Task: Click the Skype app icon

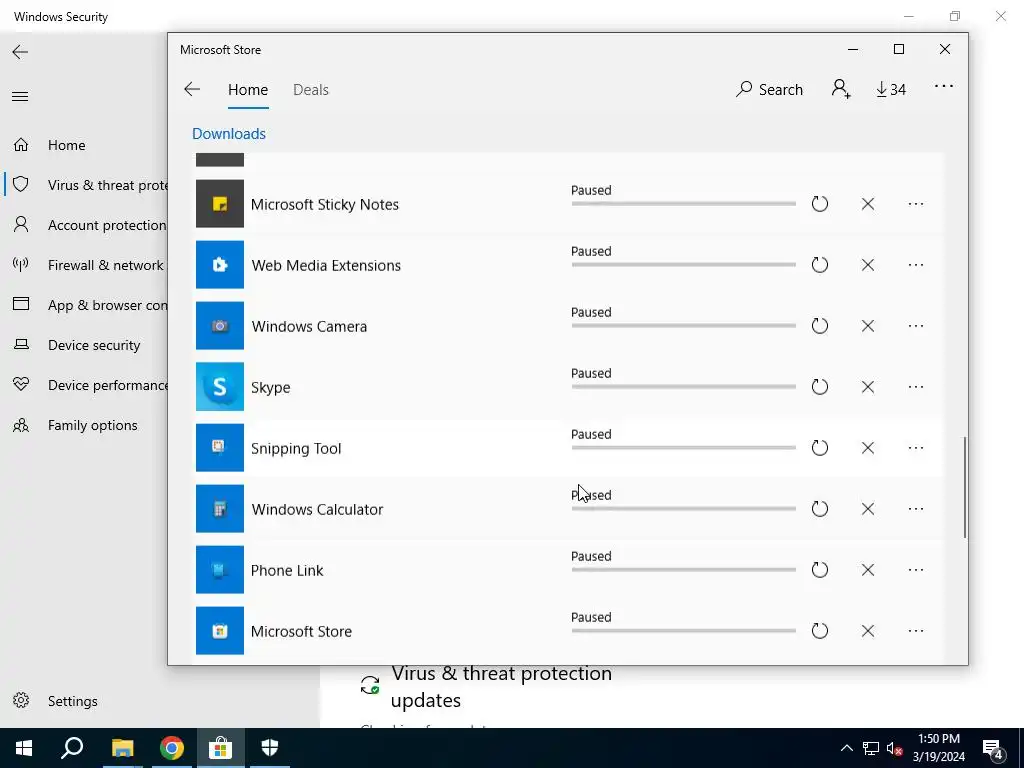Action: coord(220,387)
